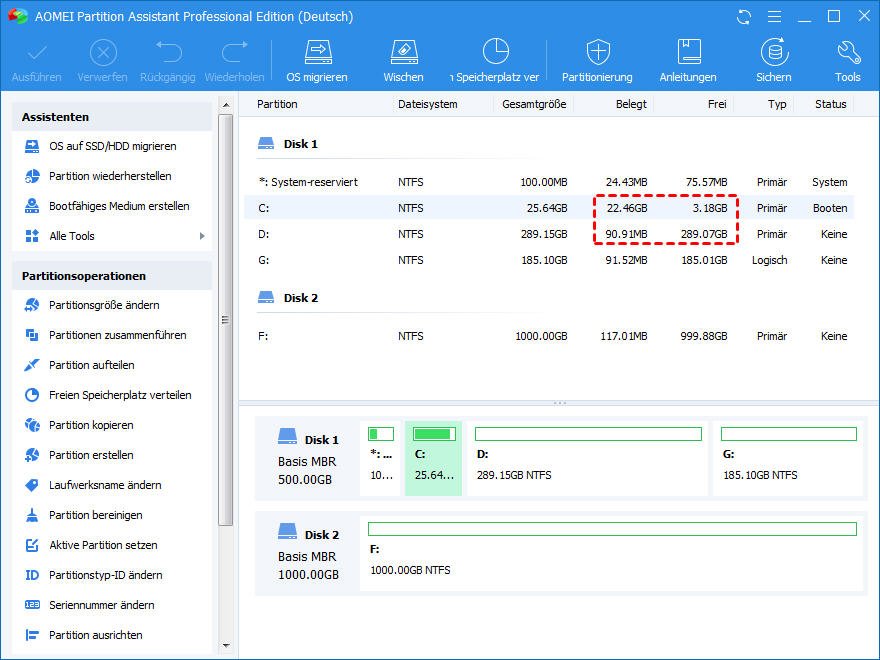The image size is (880, 660).
Task: Click the OS migrieren toolbar icon
Action: click(x=317, y=60)
